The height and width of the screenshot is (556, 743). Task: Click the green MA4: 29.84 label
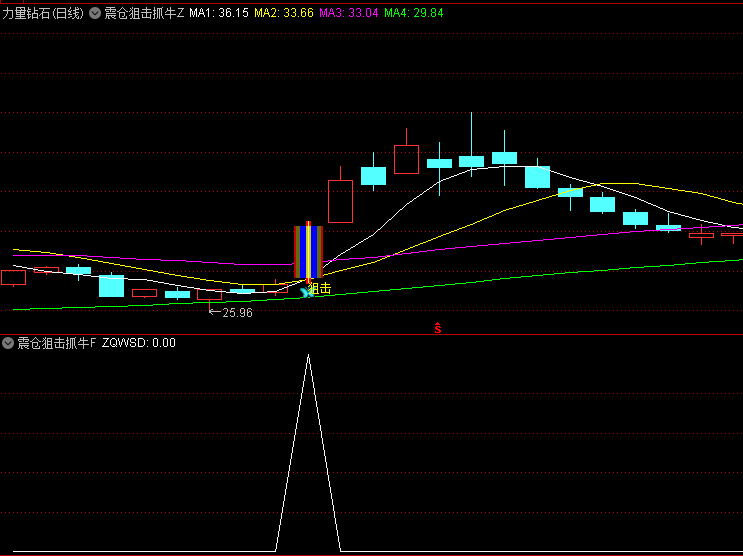point(414,13)
